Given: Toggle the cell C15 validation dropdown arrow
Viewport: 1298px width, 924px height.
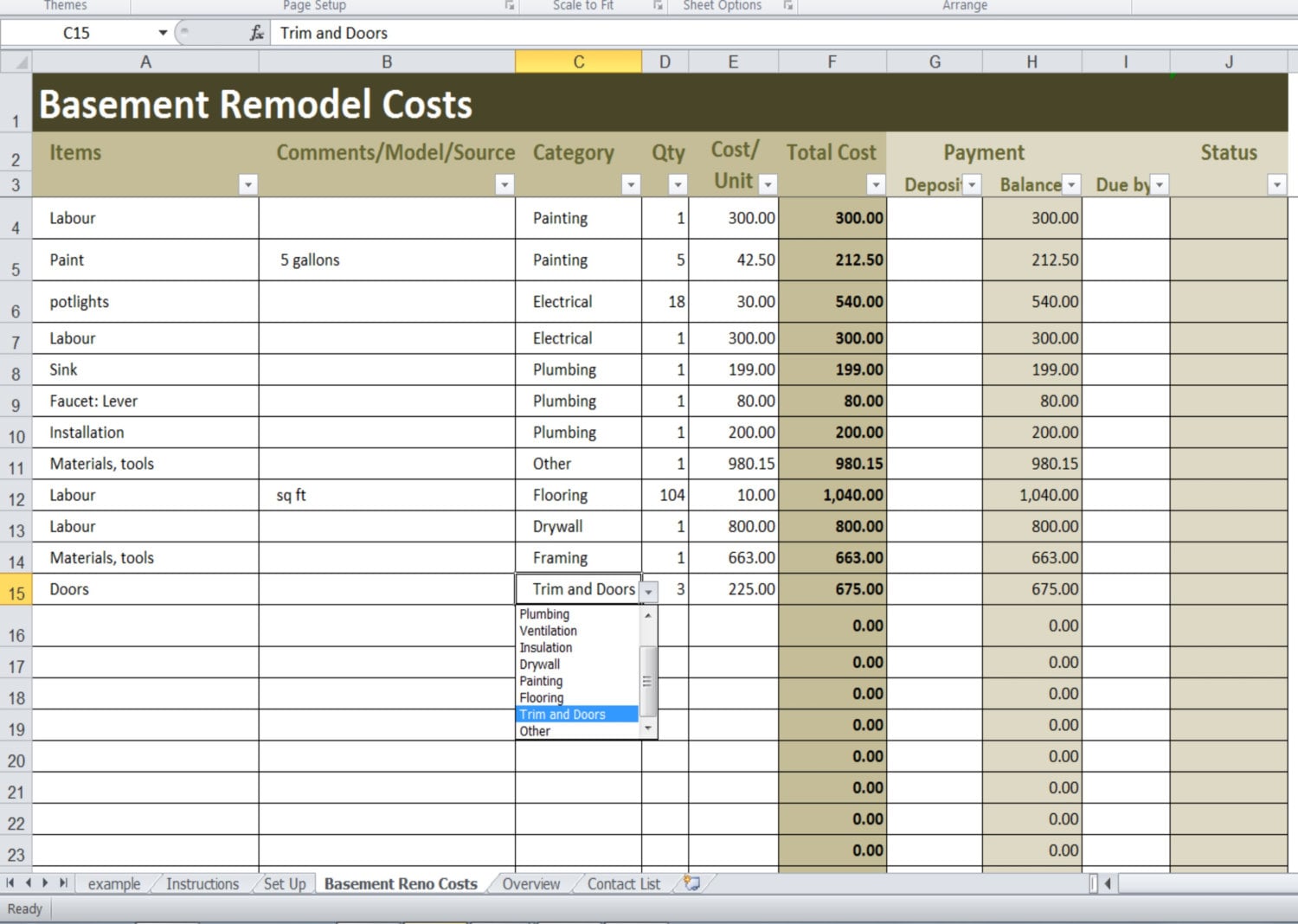Looking at the screenshot, I should click(649, 591).
